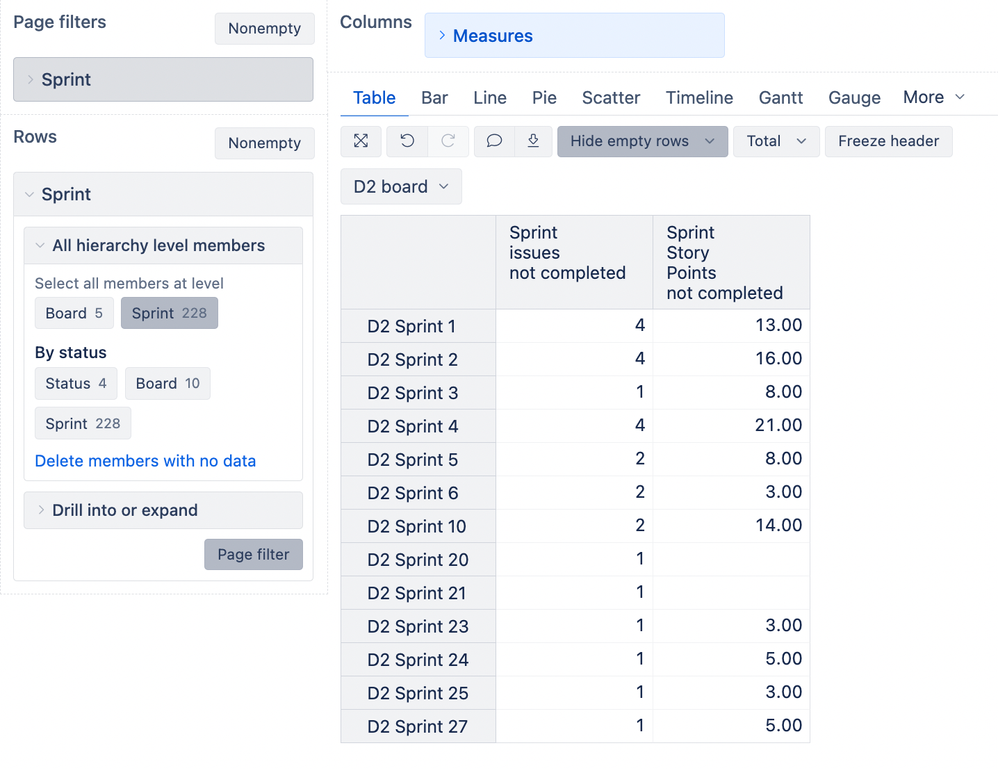Click the comment speech bubble icon

coord(494,141)
